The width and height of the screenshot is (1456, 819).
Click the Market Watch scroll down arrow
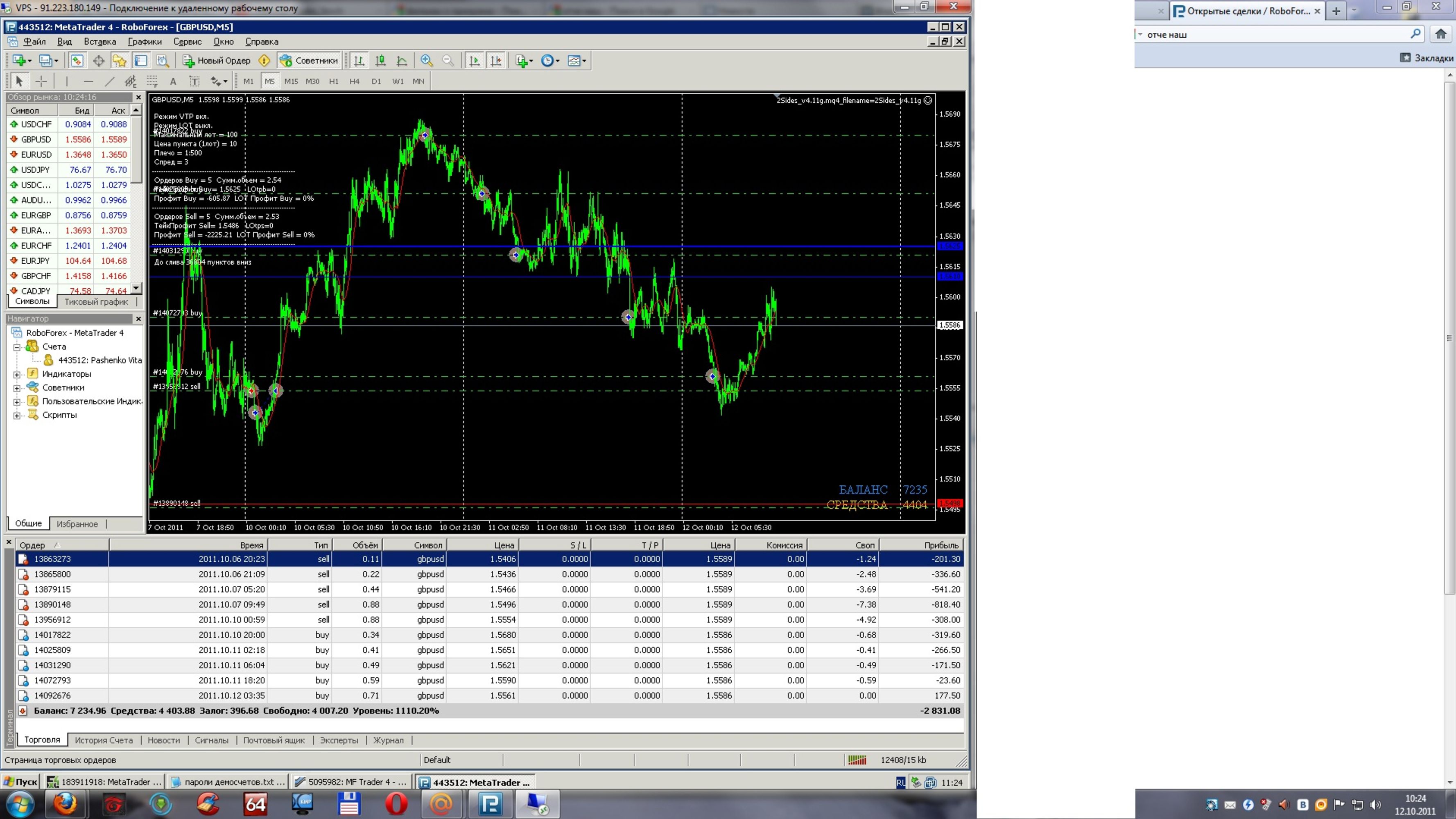click(136, 288)
